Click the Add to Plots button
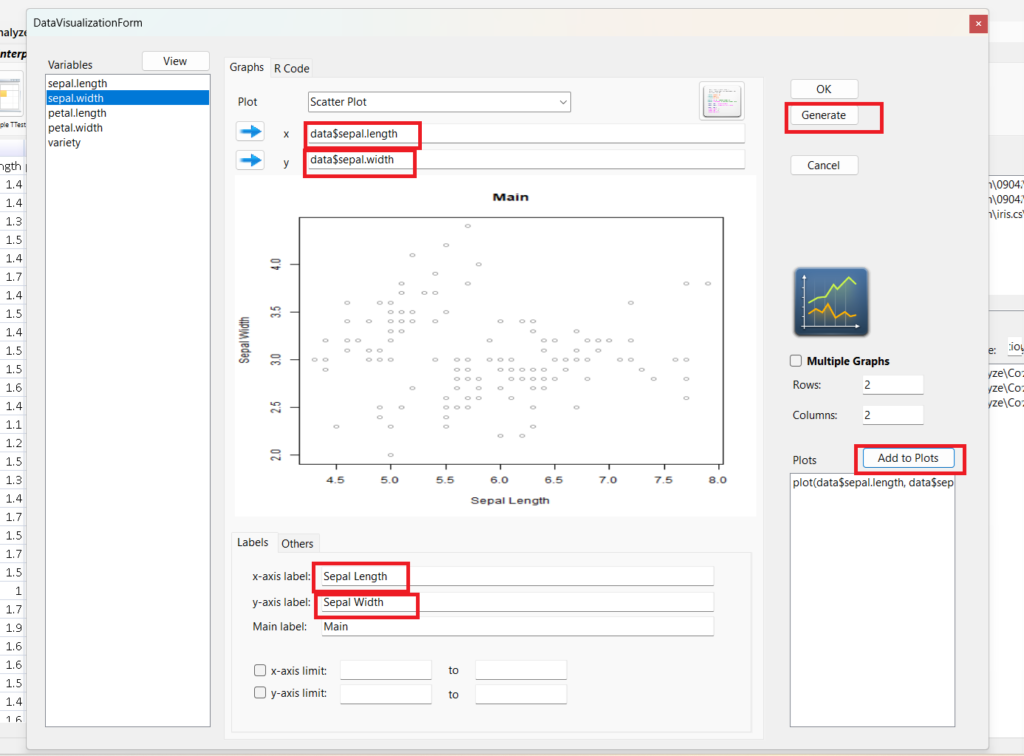The height and width of the screenshot is (756, 1024). pyautogui.click(x=907, y=458)
